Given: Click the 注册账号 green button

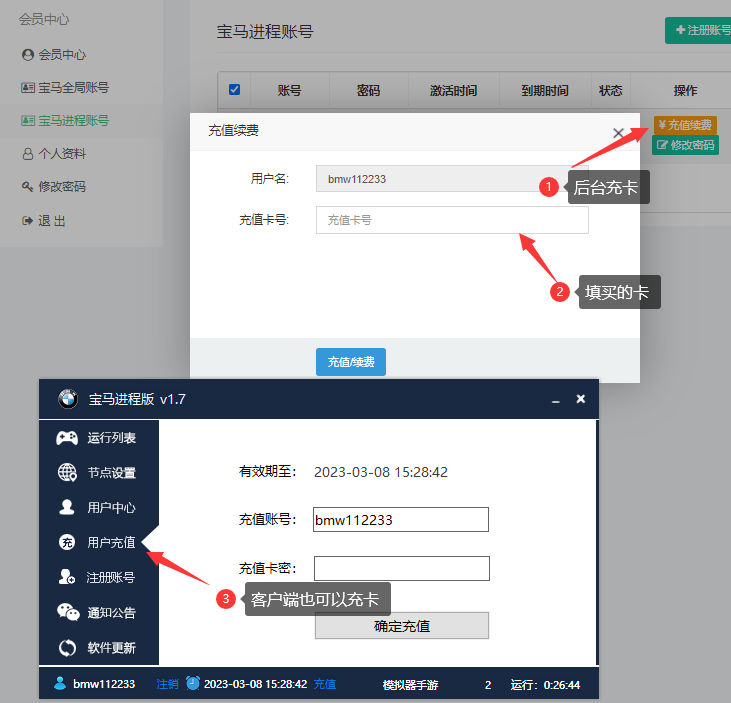Looking at the screenshot, I should click(698, 30).
